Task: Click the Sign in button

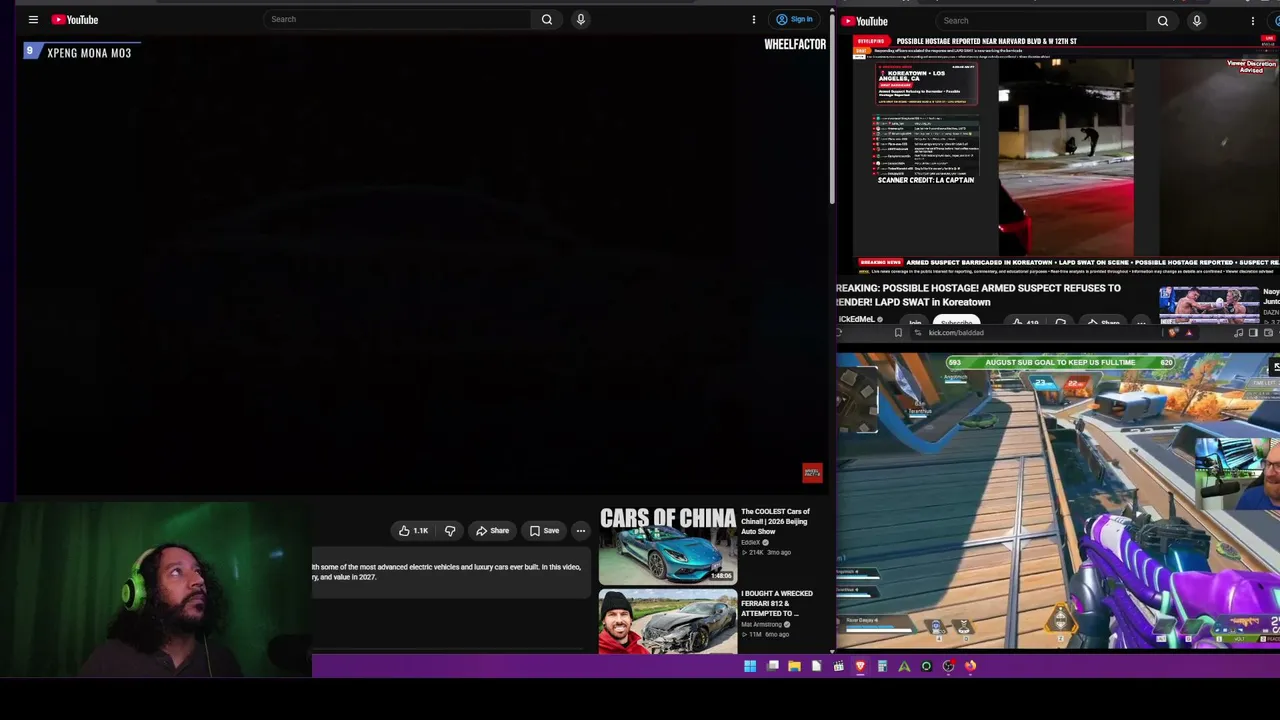Action: [795, 19]
